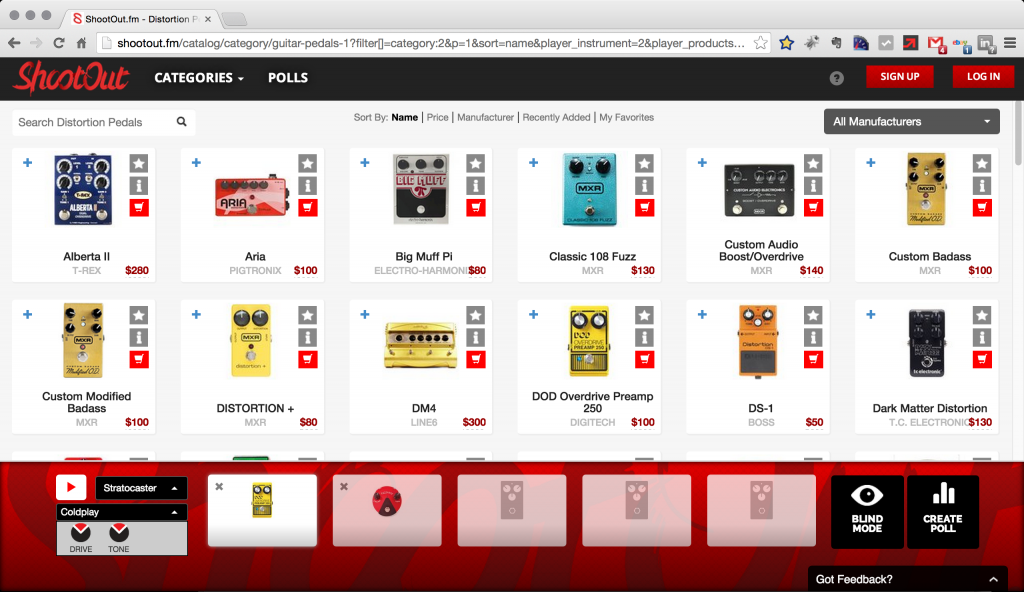1024x592 pixels.
Task: Favorite the Aria pedal
Action: tap(308, 163)
